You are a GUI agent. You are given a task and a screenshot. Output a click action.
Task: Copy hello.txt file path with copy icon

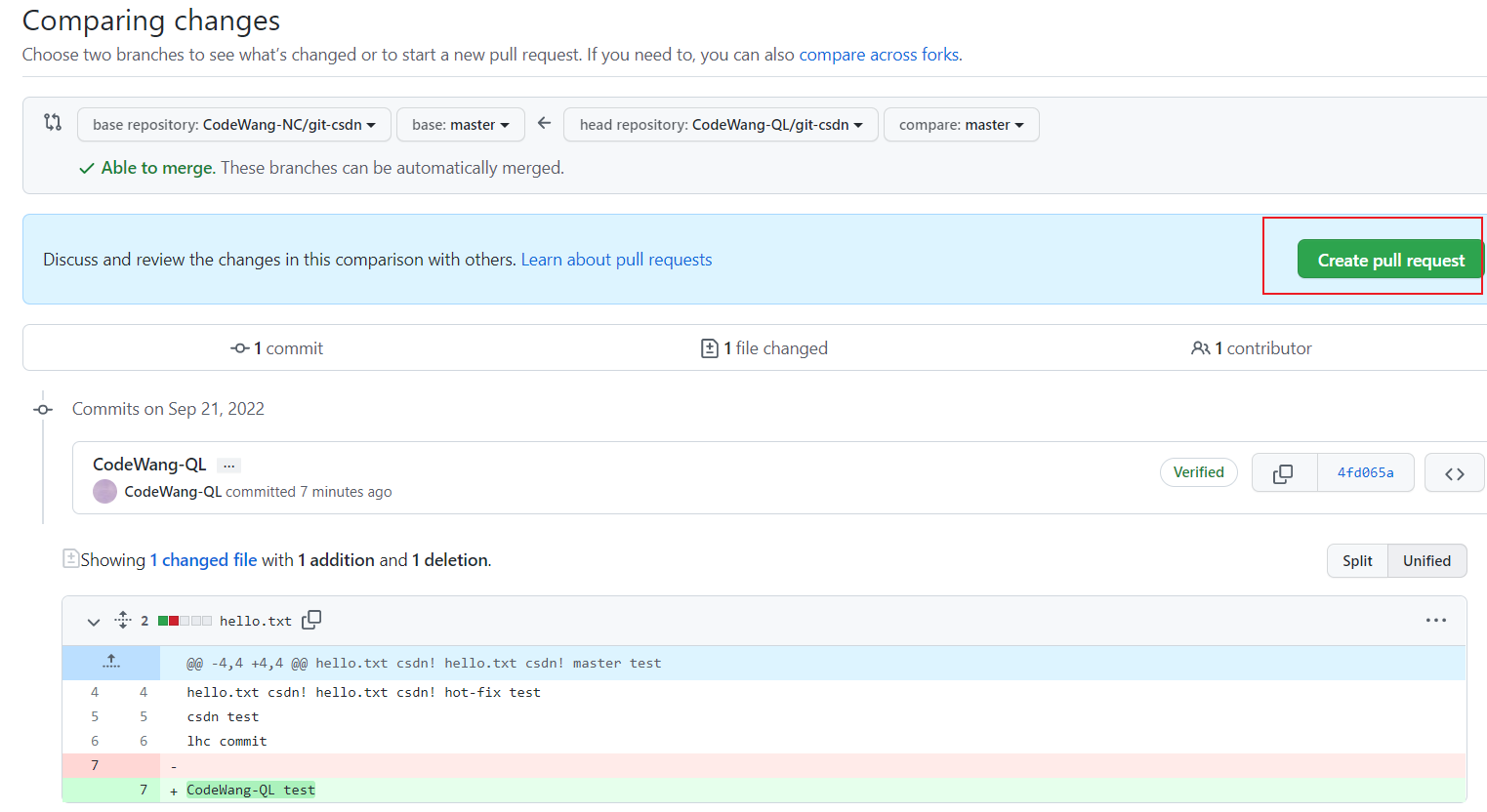pos(311,620)
